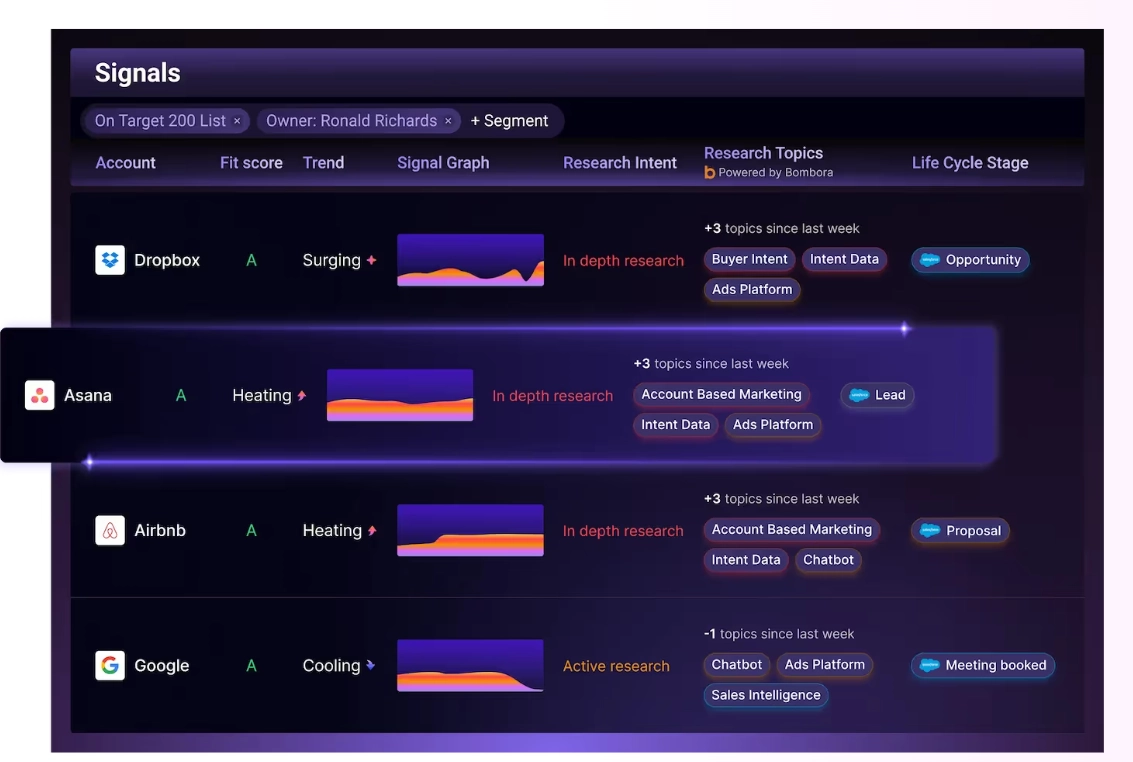Click the Cooling trend arrow icon for Google
1133x762 pixels.
click(371, 665)
